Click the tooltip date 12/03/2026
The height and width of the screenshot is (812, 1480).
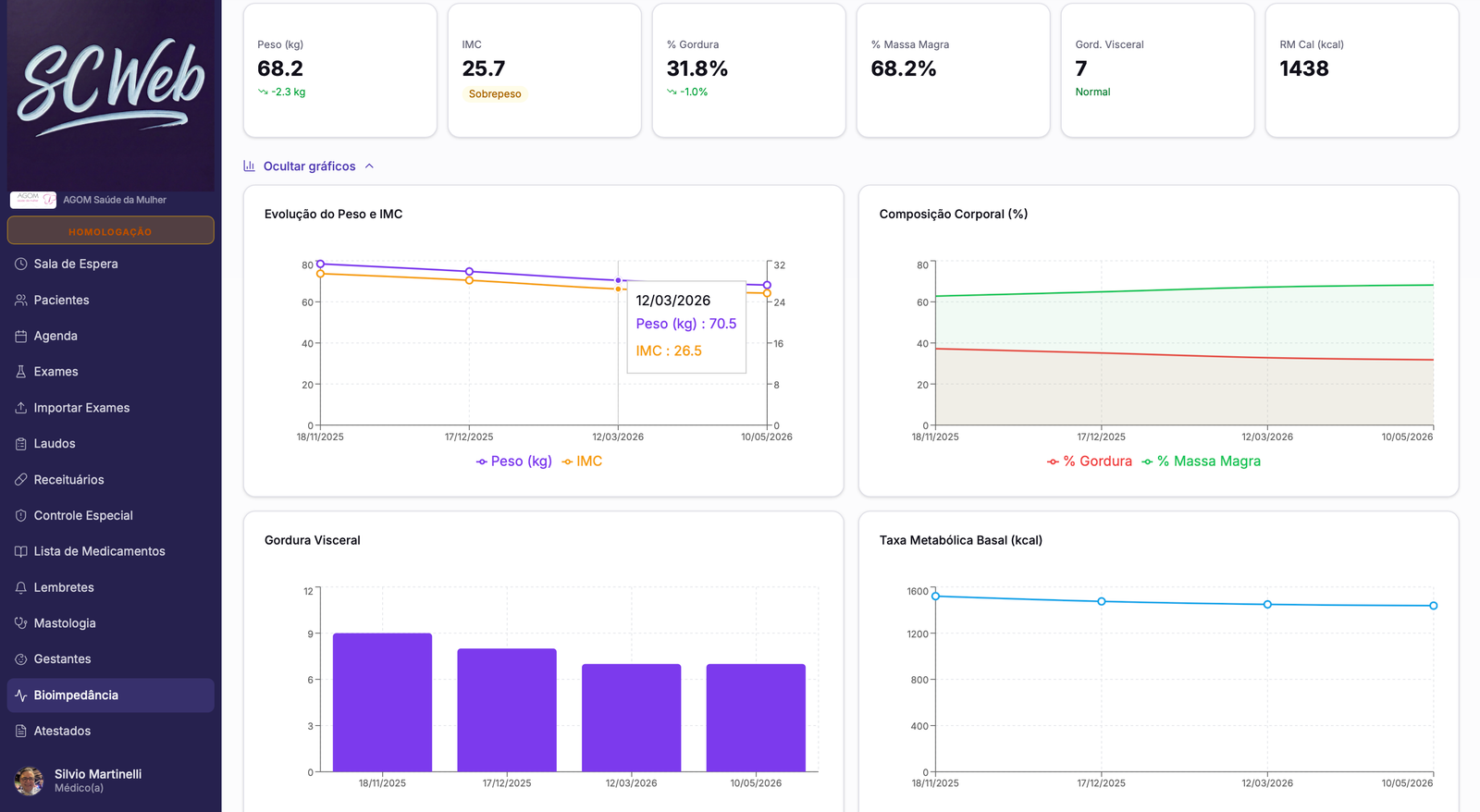(673, 301)
